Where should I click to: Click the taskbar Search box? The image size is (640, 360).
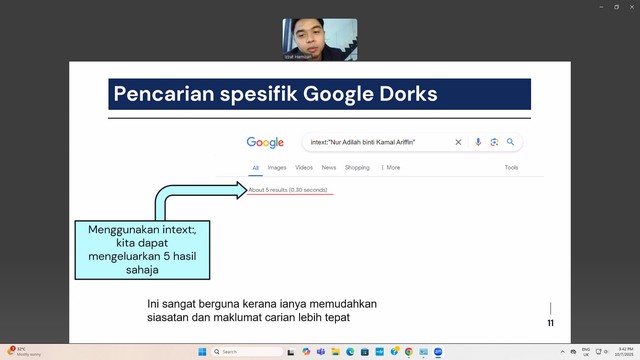click(247, 352)
